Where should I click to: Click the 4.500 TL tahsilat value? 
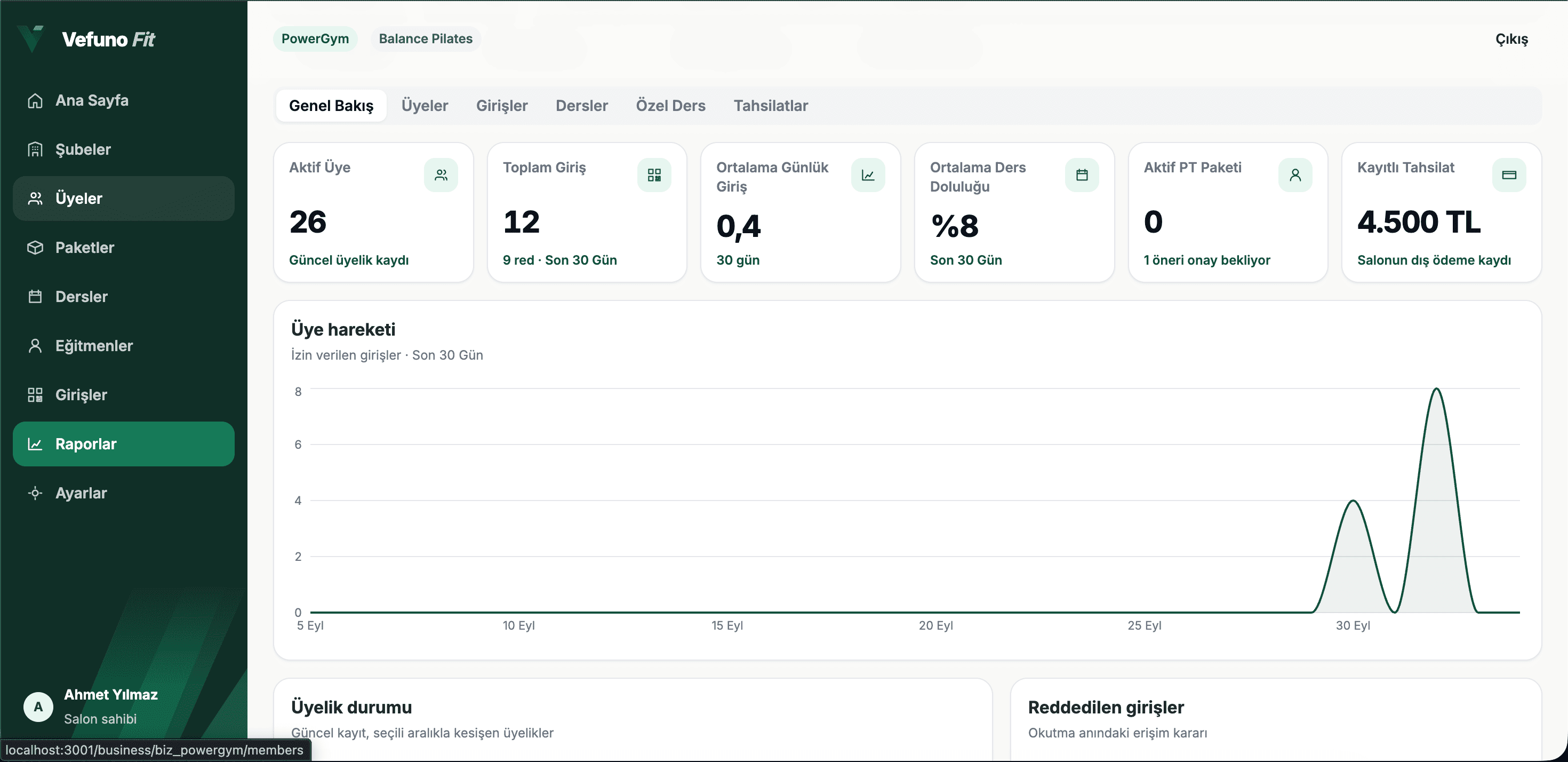(x=1418, y=222)
